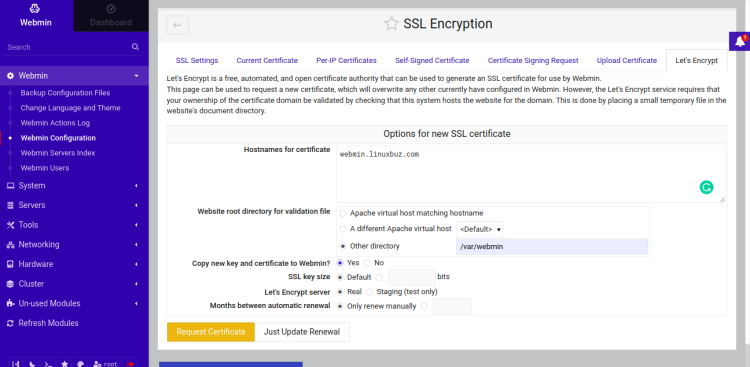
Task: Go back using the arrow button
Action: [x=177, y=25]
